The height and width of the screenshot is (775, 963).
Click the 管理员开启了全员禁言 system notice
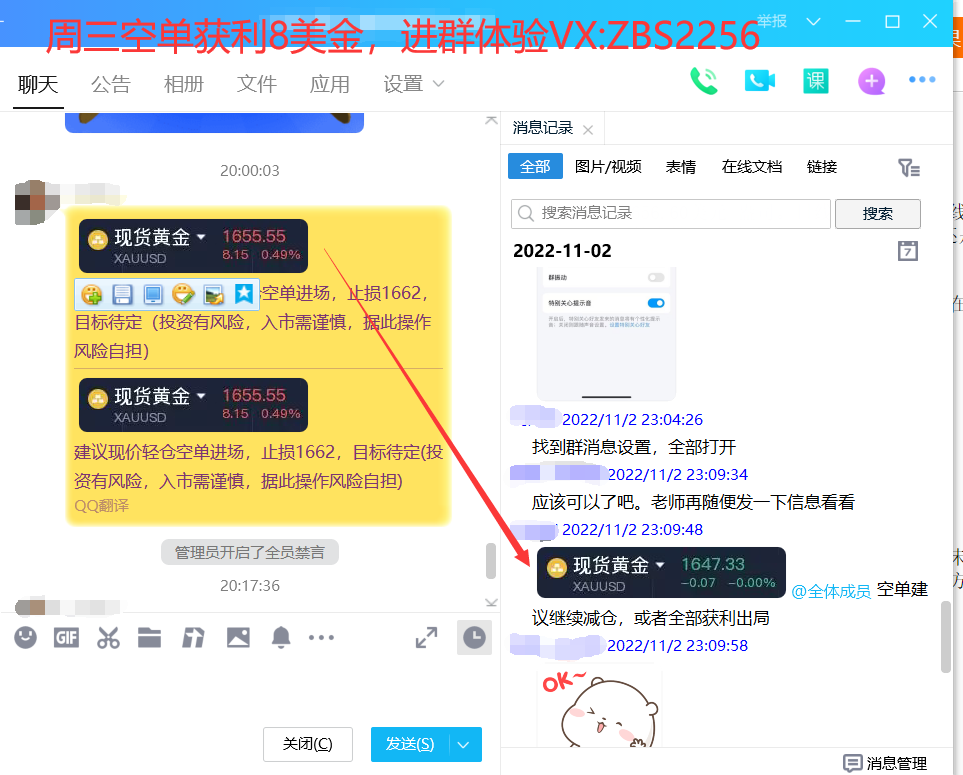point(250,553)
